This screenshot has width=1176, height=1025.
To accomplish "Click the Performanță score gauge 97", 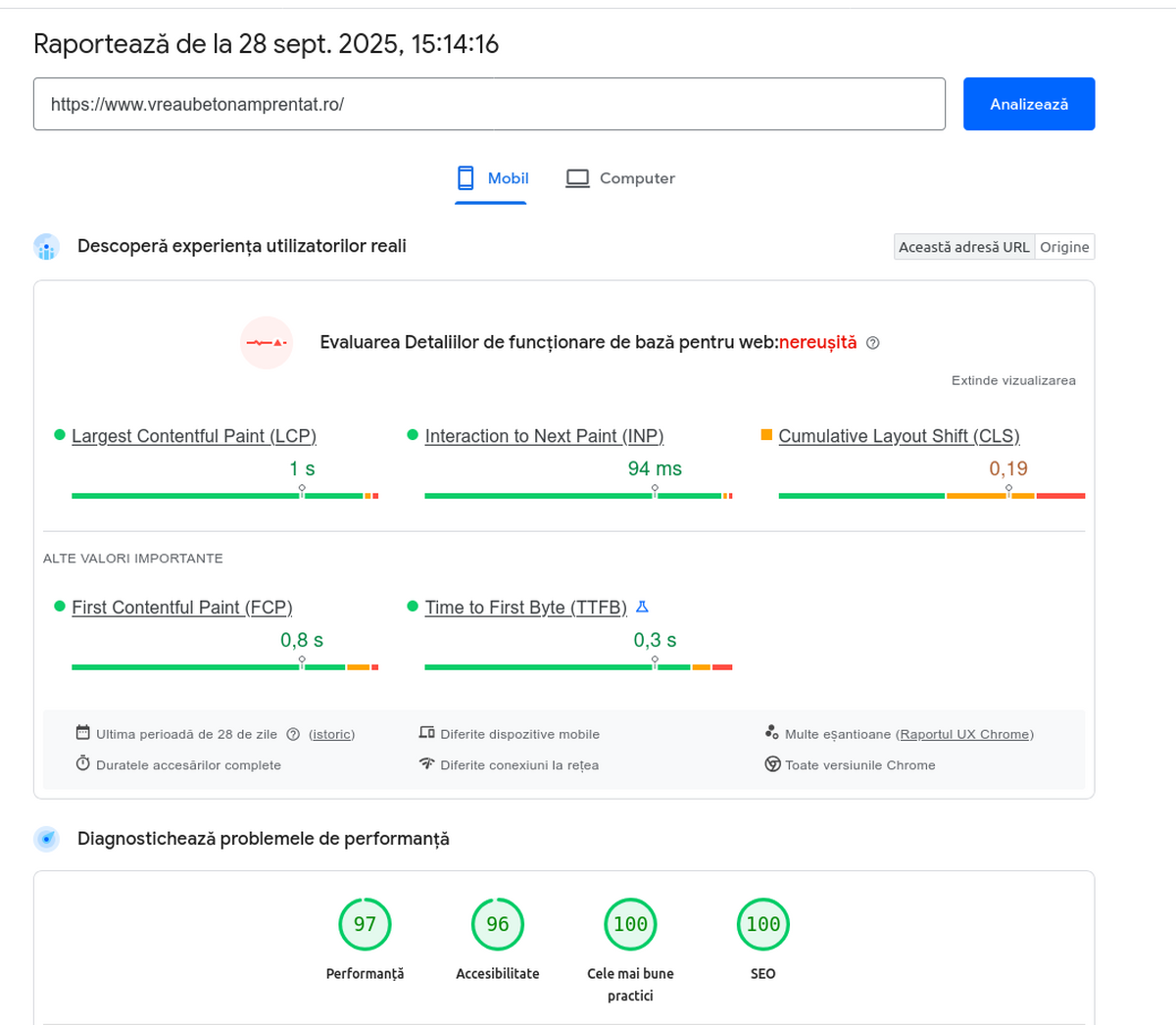I will point(365,924).
